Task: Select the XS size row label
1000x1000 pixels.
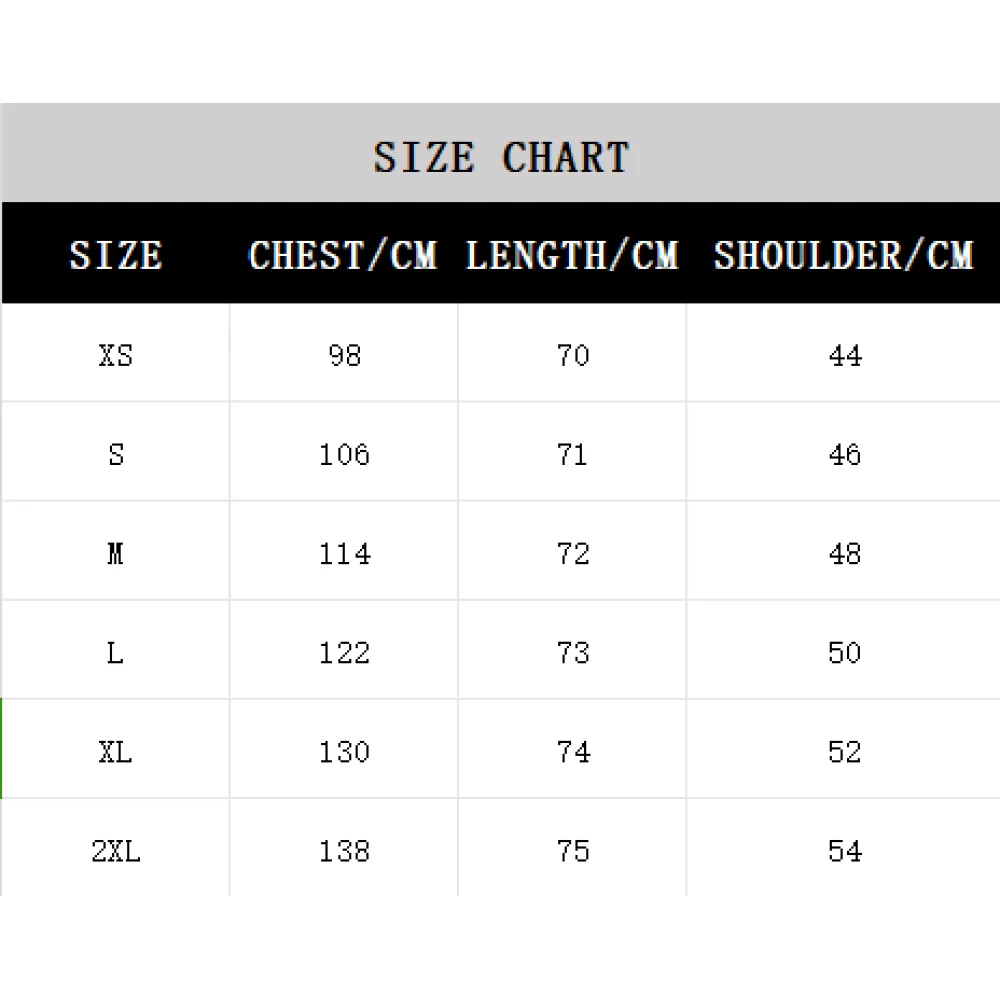Action: [115, 355]
